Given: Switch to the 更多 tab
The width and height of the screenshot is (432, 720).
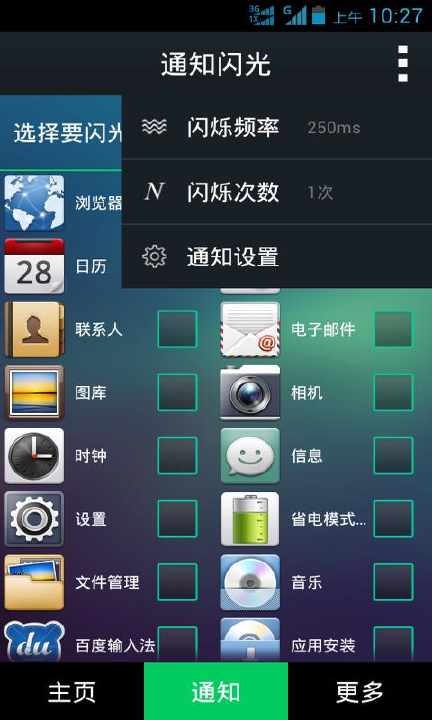Looking at the screenshot, I should click(360, 691).
